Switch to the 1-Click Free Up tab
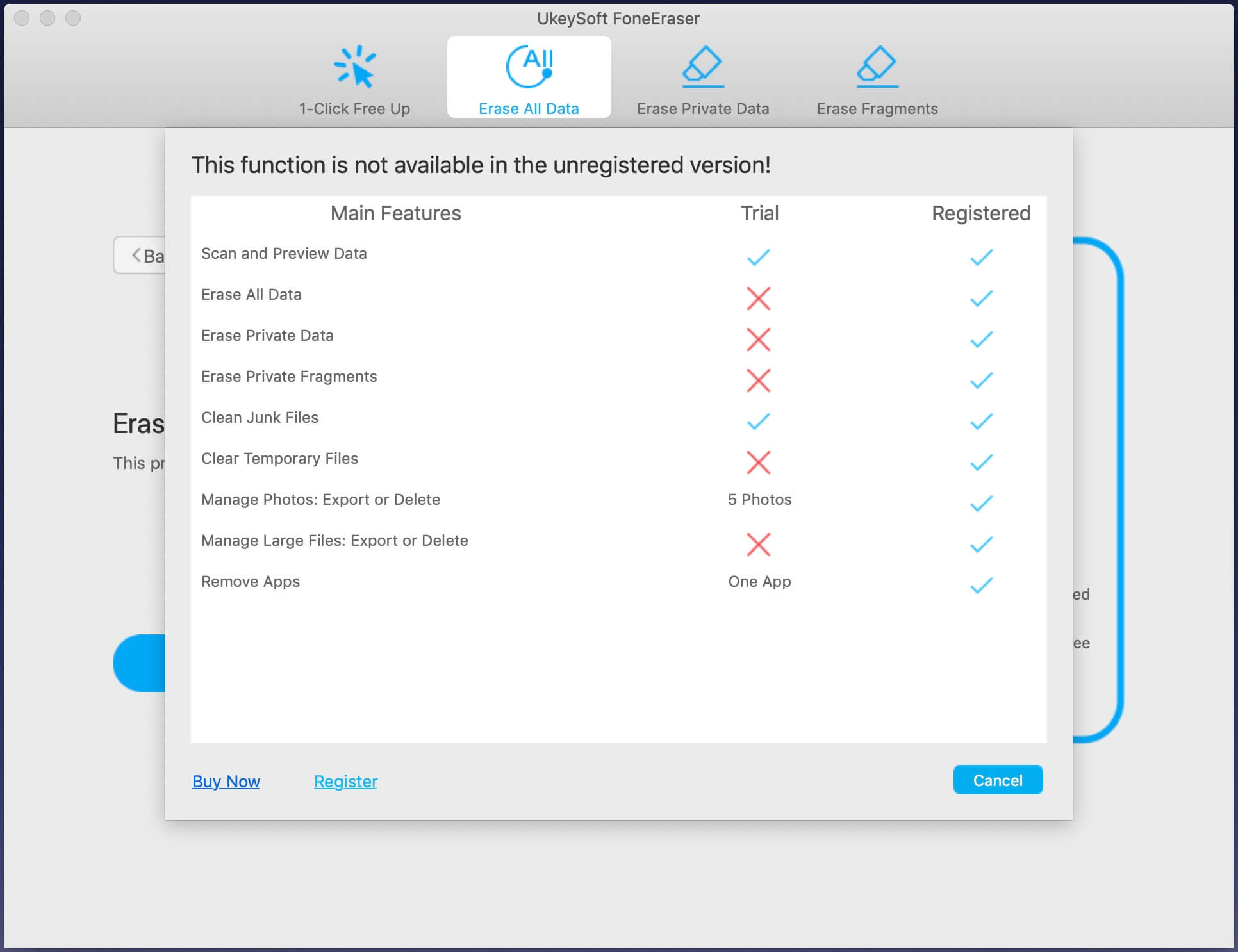This screenshot has width=1238, height=952. point(354,79)
